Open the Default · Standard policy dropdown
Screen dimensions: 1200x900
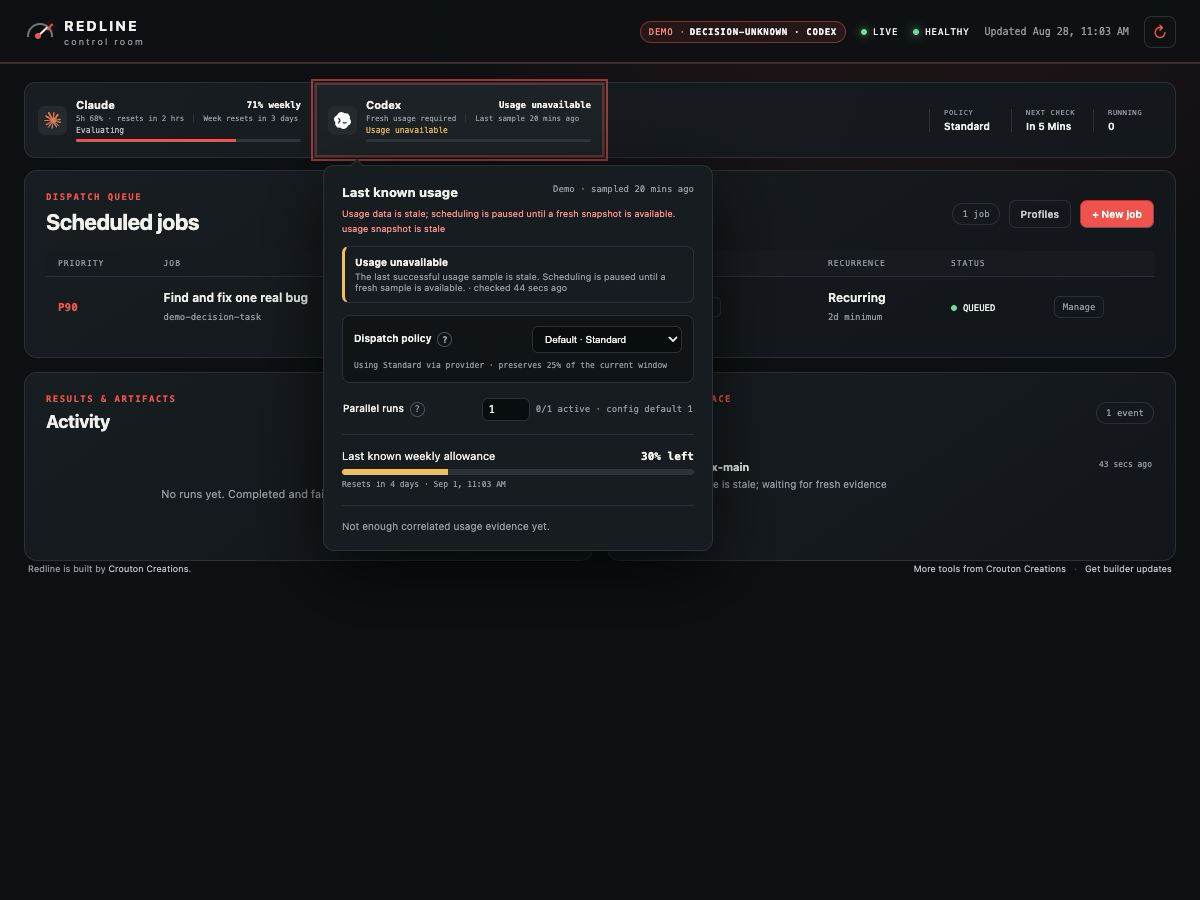607,339
